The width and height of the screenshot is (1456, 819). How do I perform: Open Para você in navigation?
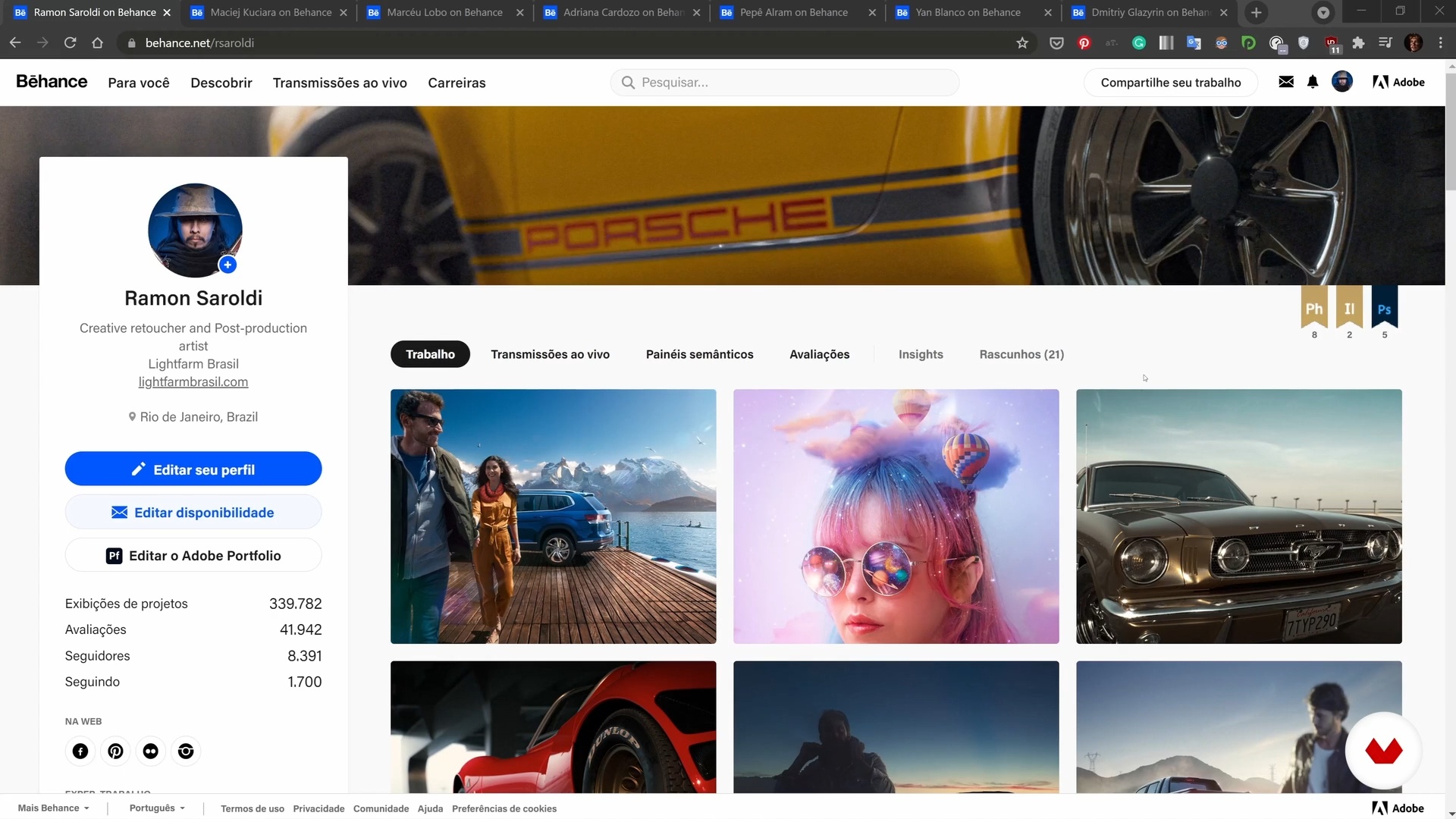click(x=139, y=83)
